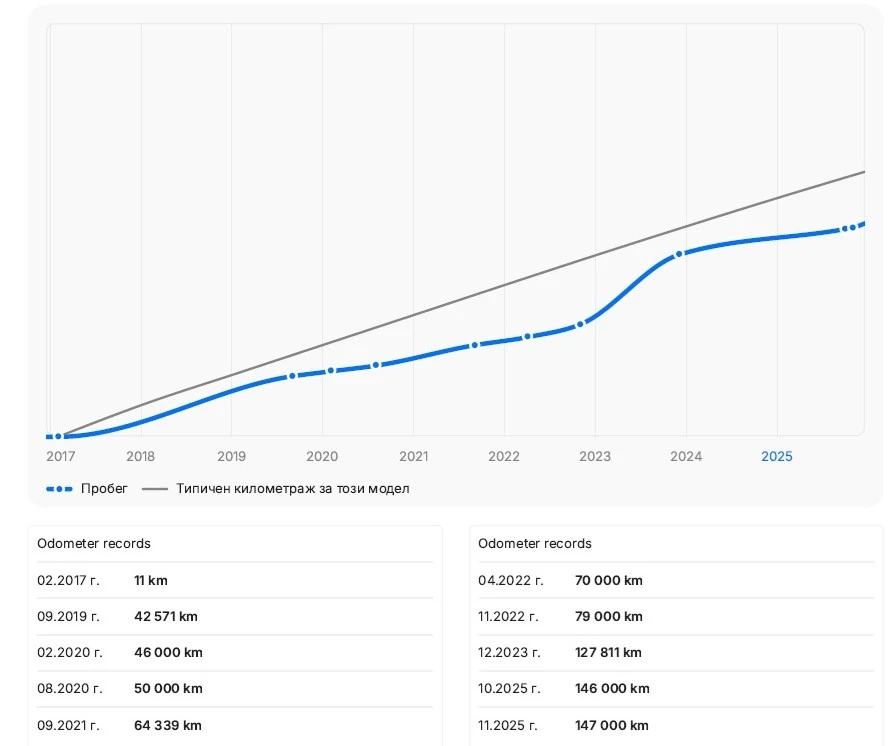
Task: Click the 2020 year axis label
Action: [x=322, y=457]
